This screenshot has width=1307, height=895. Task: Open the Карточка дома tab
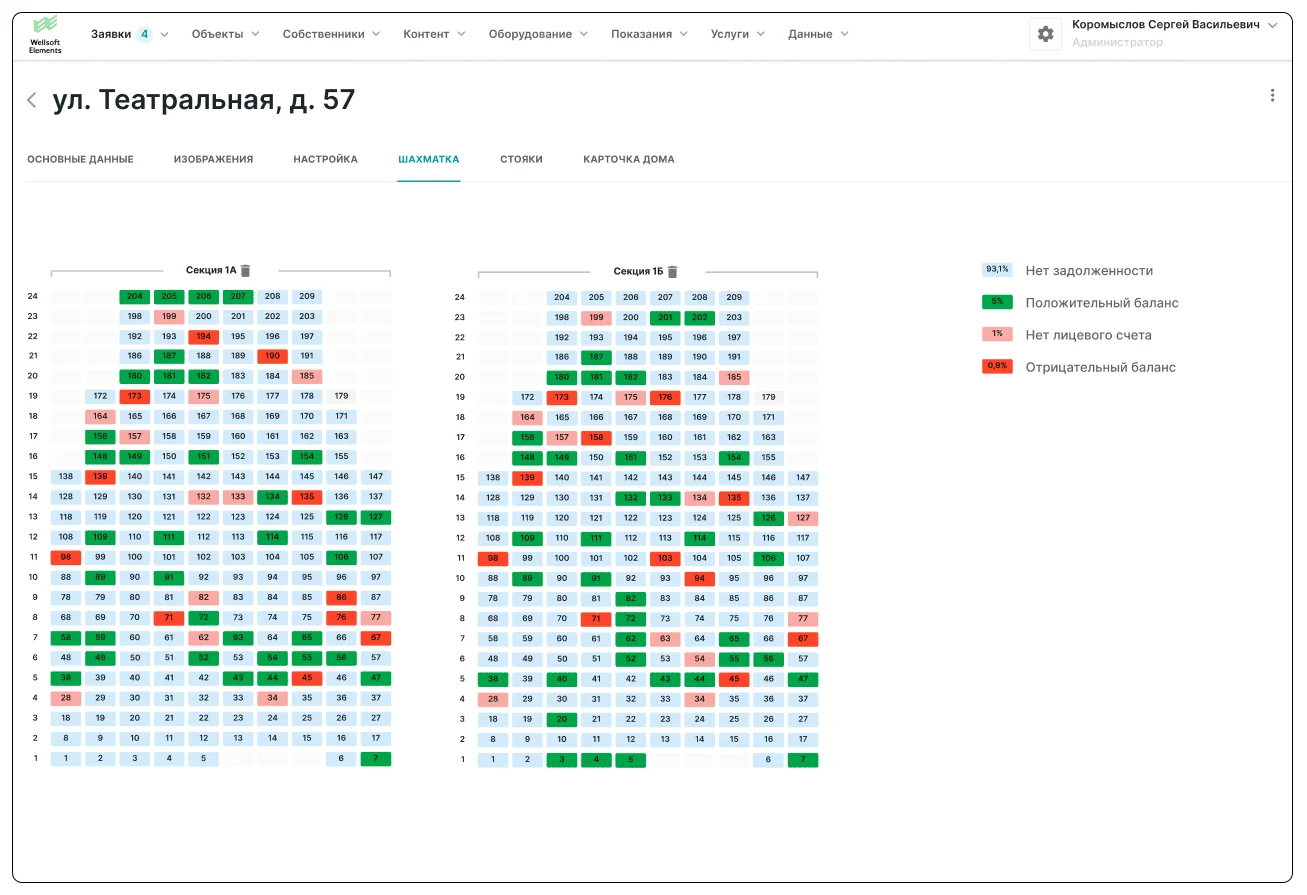coord(629,159)
